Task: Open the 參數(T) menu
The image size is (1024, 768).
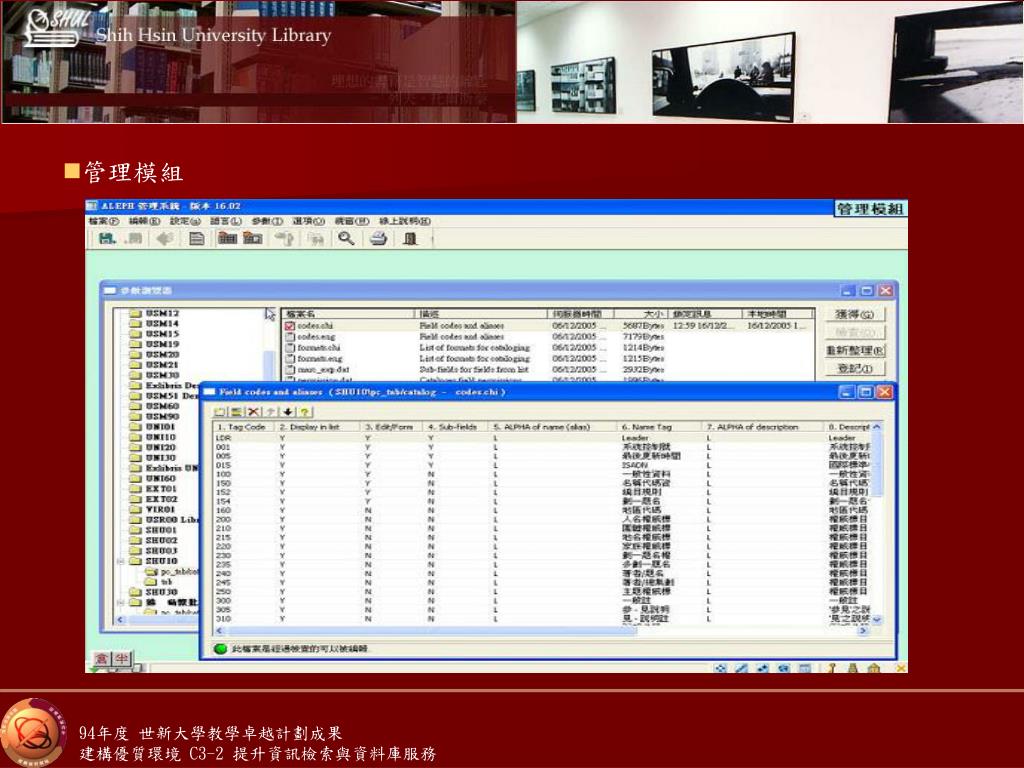Action: click(x=267, y=221)
